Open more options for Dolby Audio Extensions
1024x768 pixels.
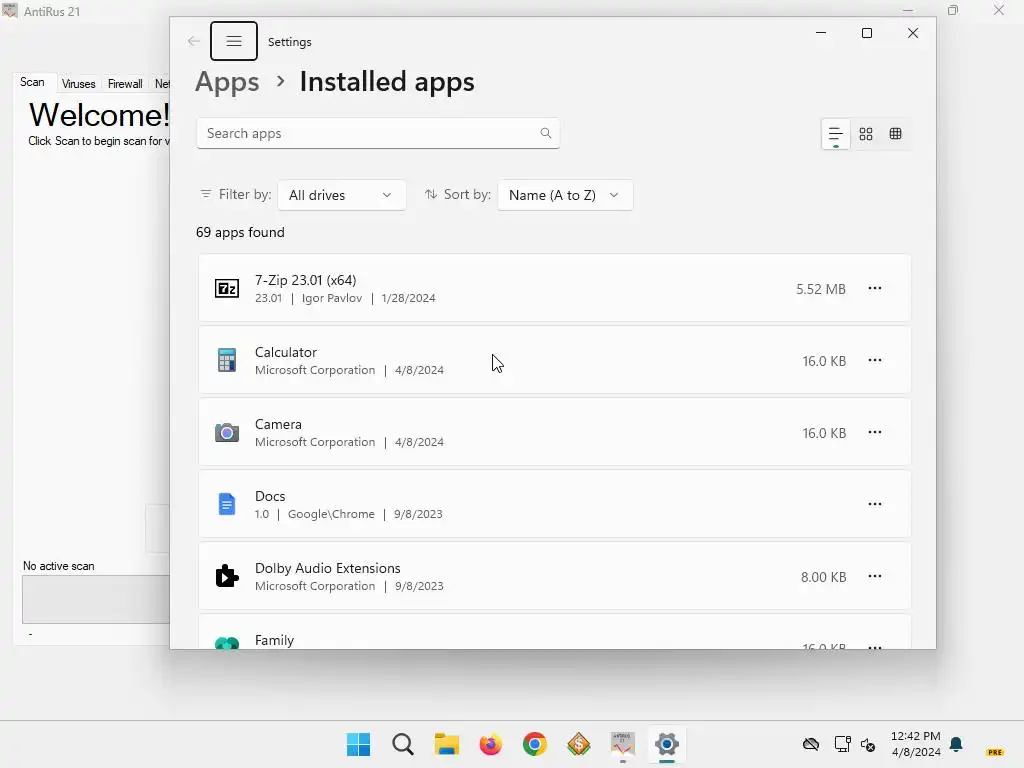[875, 576]
